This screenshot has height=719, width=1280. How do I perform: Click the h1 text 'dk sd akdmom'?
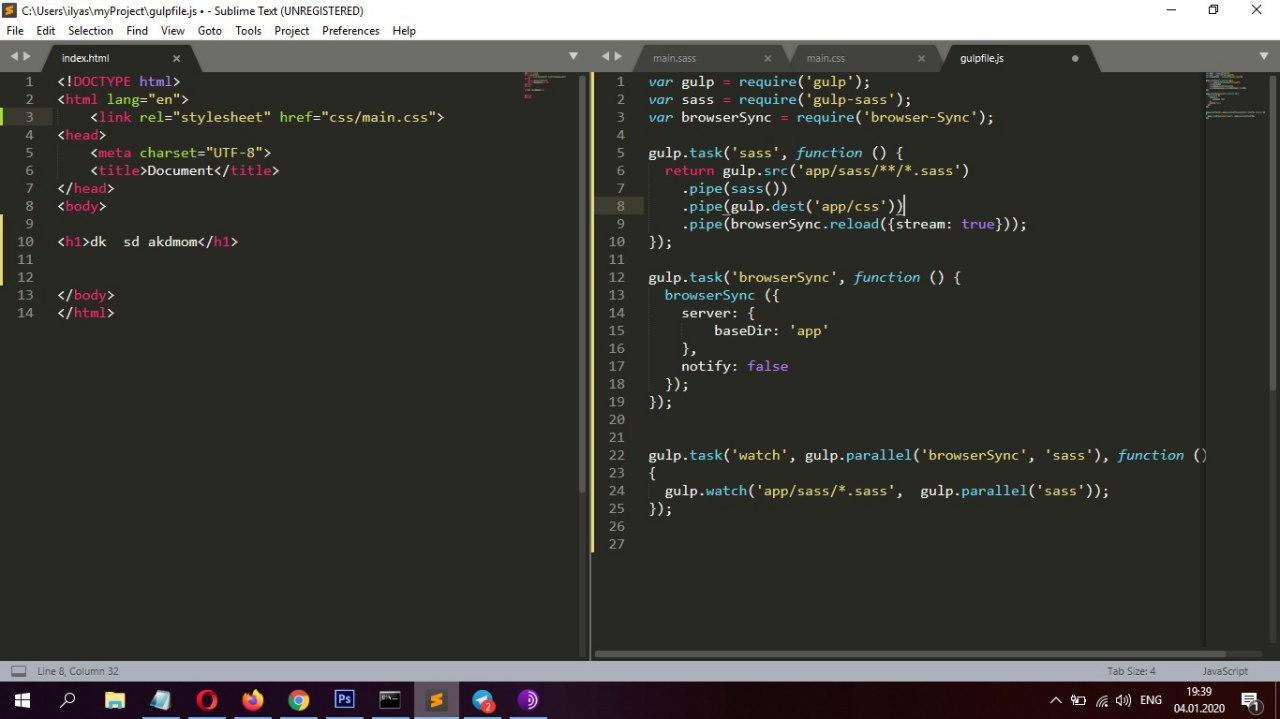[144, 242]
